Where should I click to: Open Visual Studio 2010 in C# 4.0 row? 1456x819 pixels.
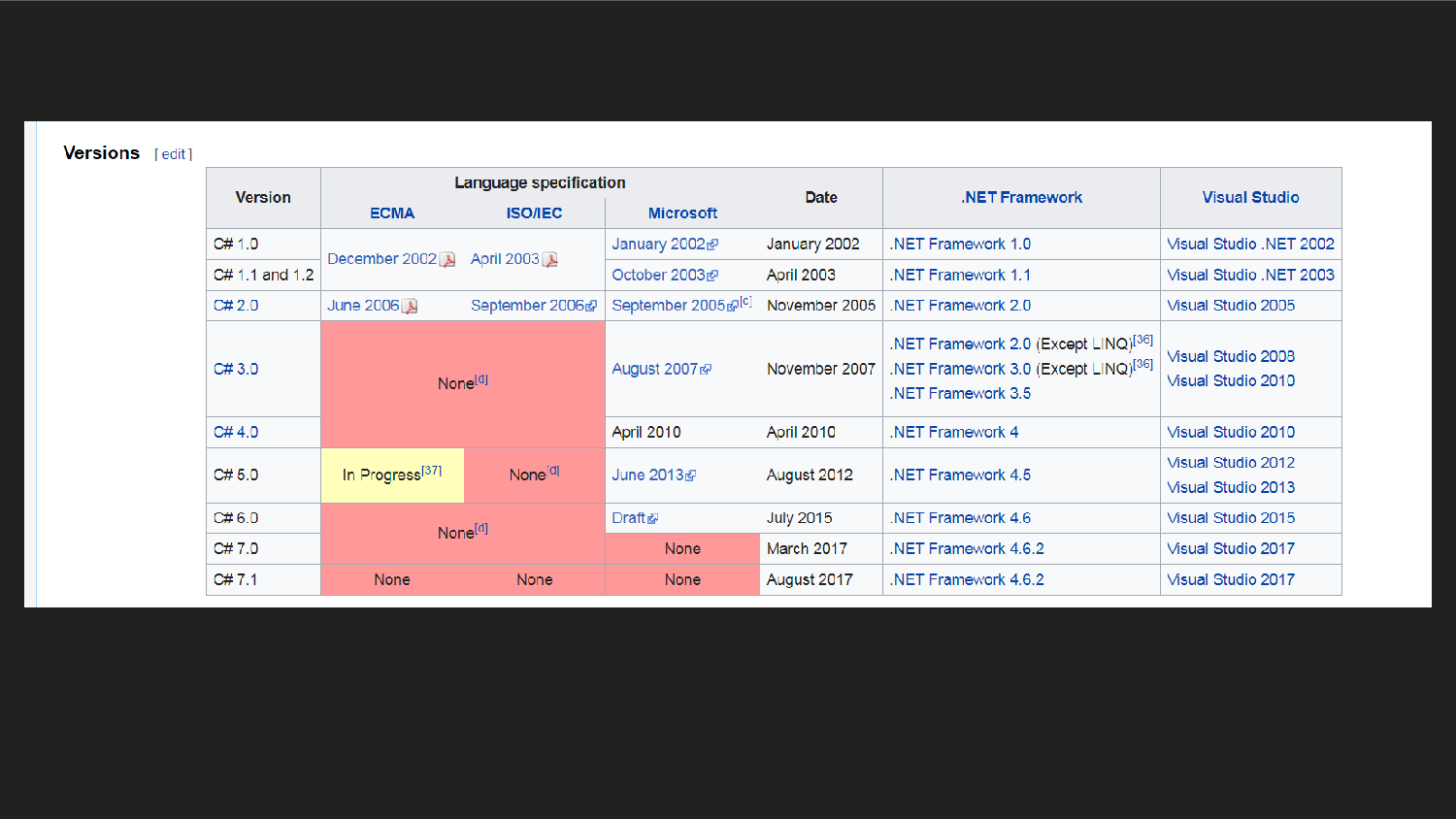tap(1231, 433)
